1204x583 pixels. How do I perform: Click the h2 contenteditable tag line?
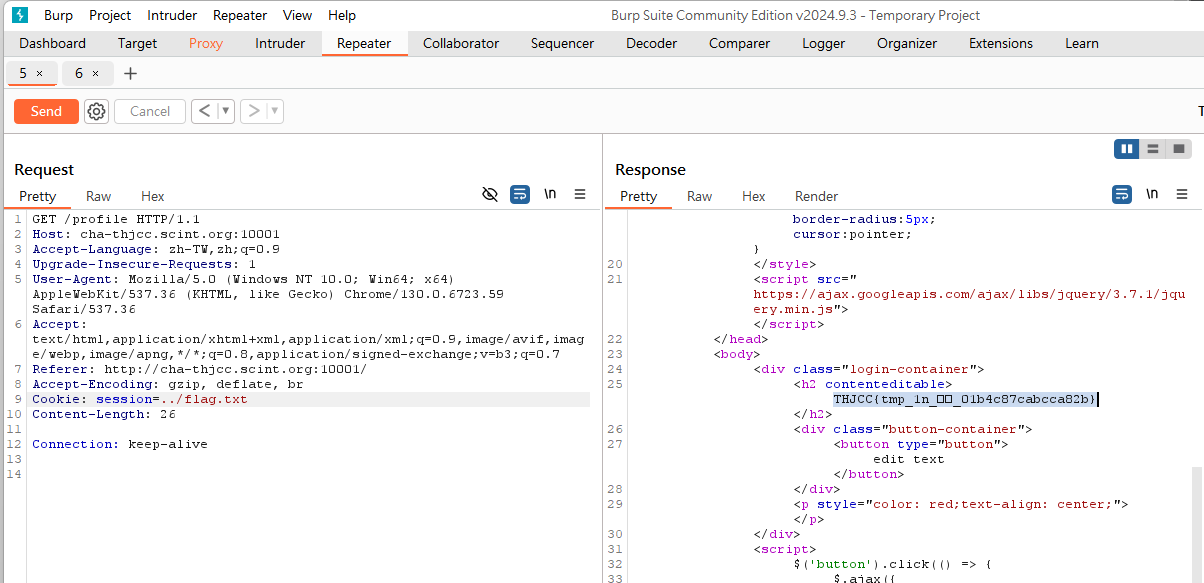873,384
